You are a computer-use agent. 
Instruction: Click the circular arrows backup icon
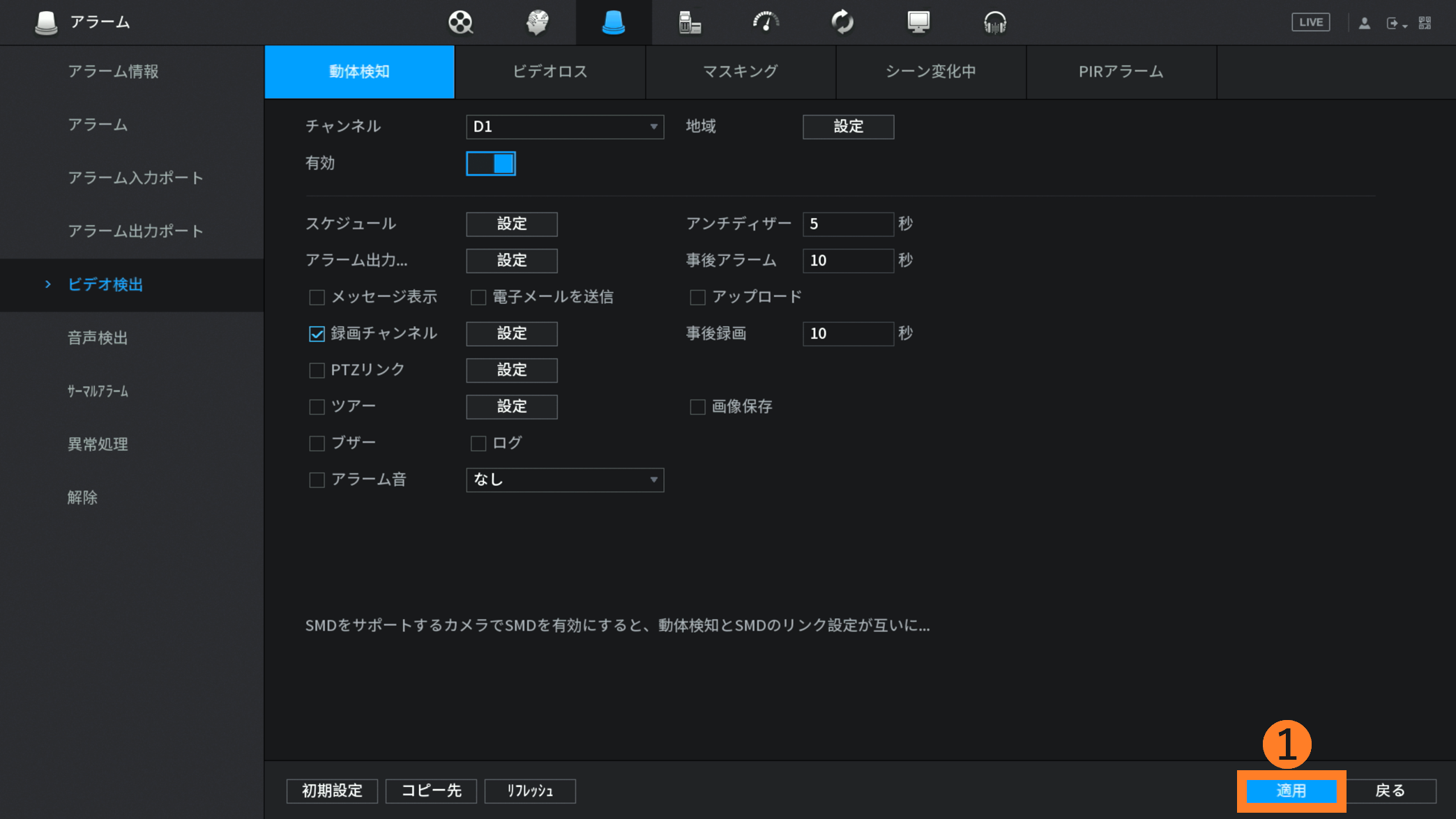click(x=842, y=22)
